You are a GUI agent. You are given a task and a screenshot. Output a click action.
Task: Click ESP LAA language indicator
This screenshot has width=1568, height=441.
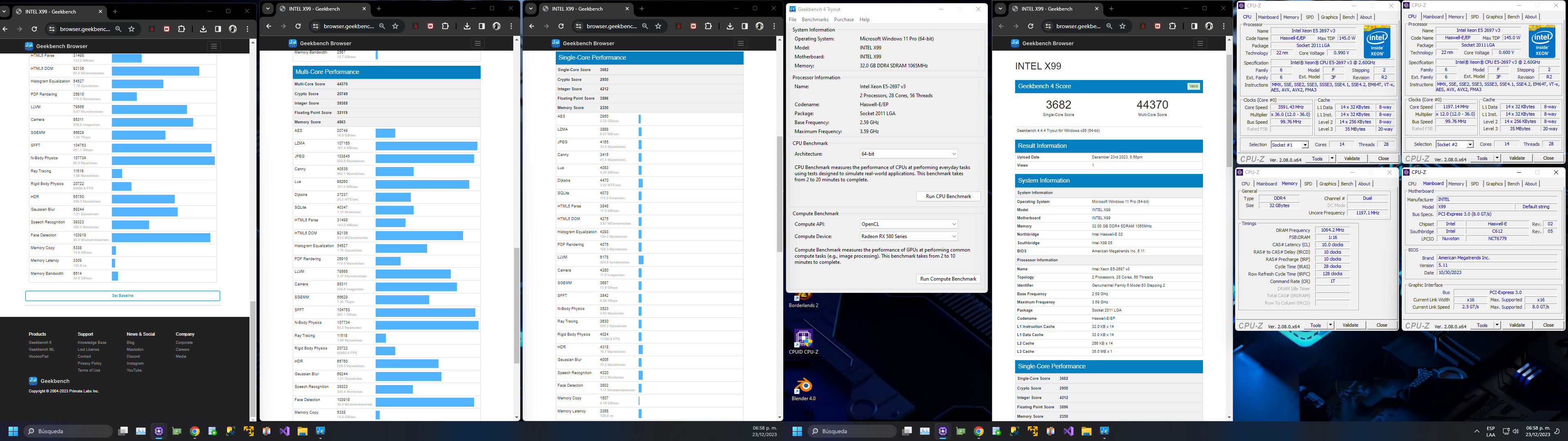point(1491,431)
